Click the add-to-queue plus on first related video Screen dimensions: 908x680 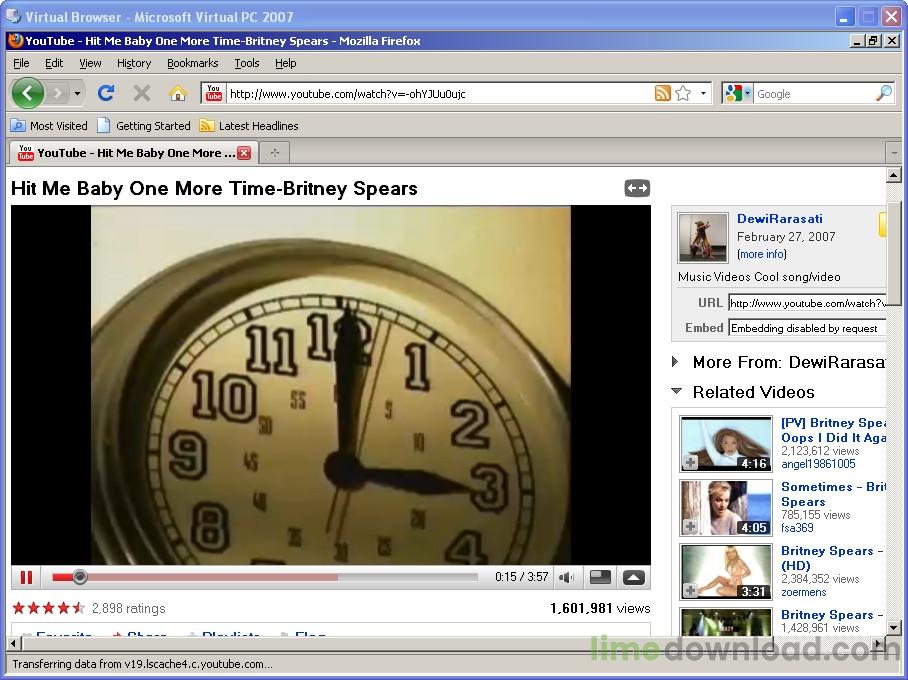point(691,462)
